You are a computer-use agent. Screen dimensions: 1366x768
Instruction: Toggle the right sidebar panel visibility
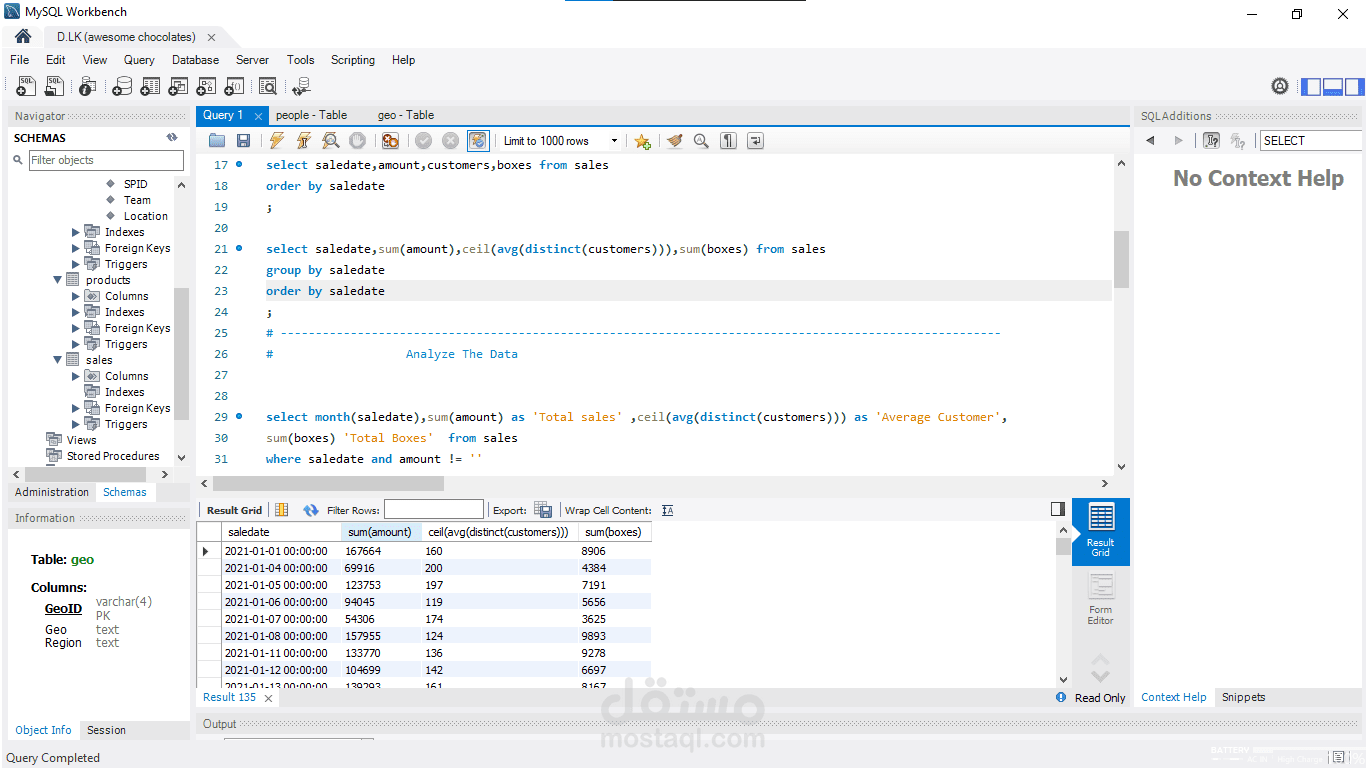point(1354,87)
